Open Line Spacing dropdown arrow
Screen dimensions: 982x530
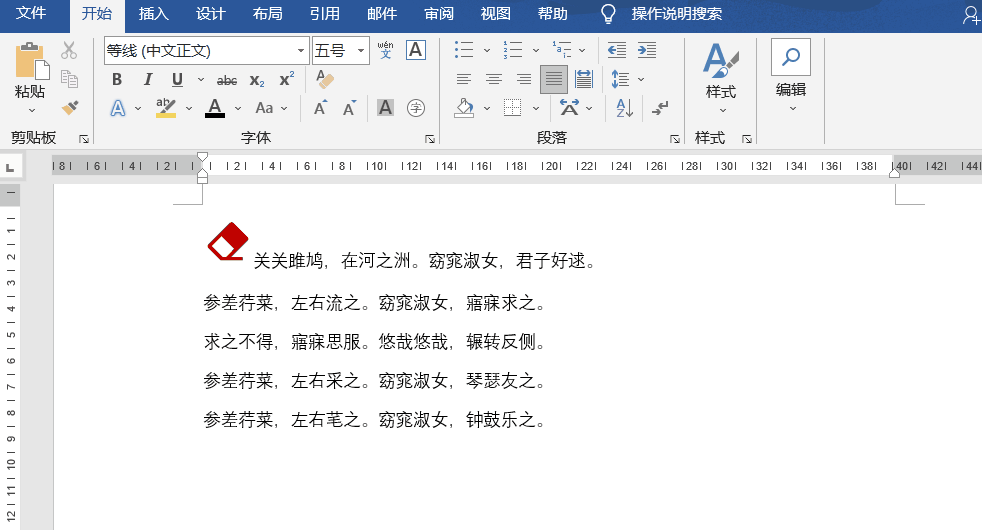coord(641,79)
